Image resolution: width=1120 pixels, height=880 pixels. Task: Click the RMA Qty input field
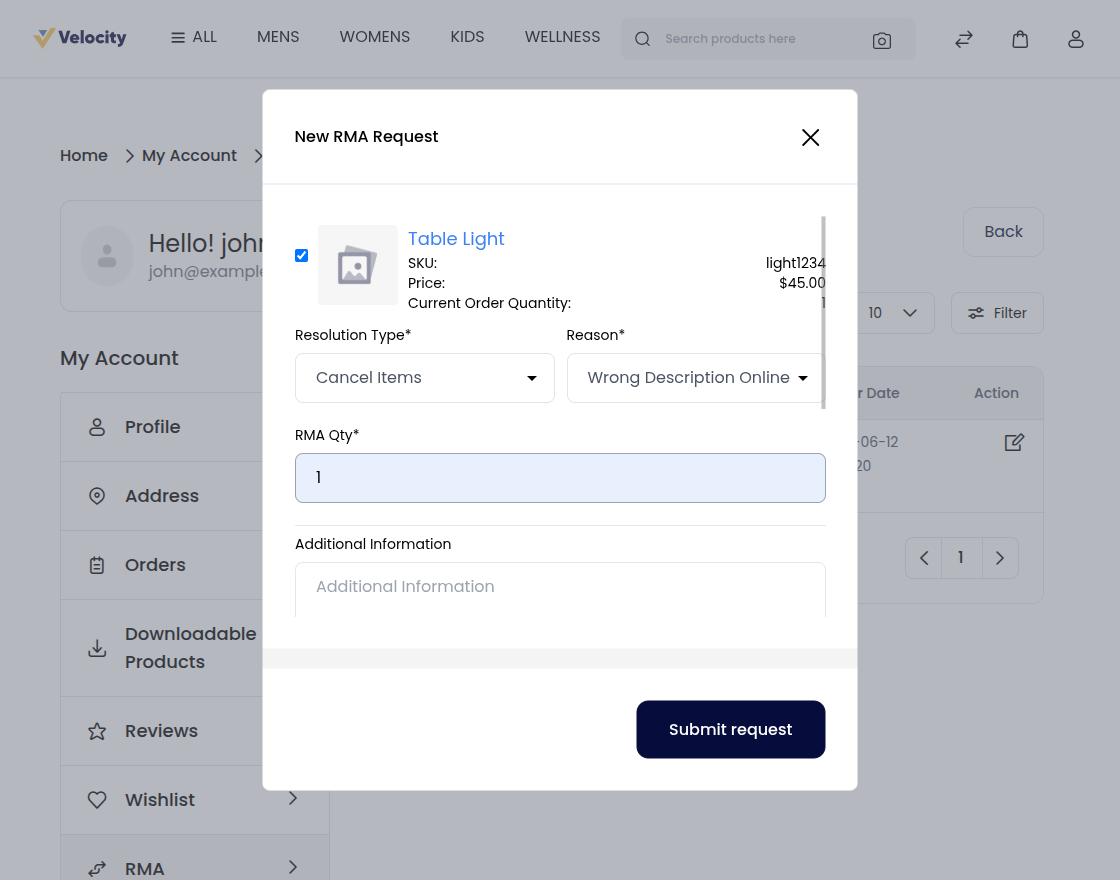click(x=560, y=478)
